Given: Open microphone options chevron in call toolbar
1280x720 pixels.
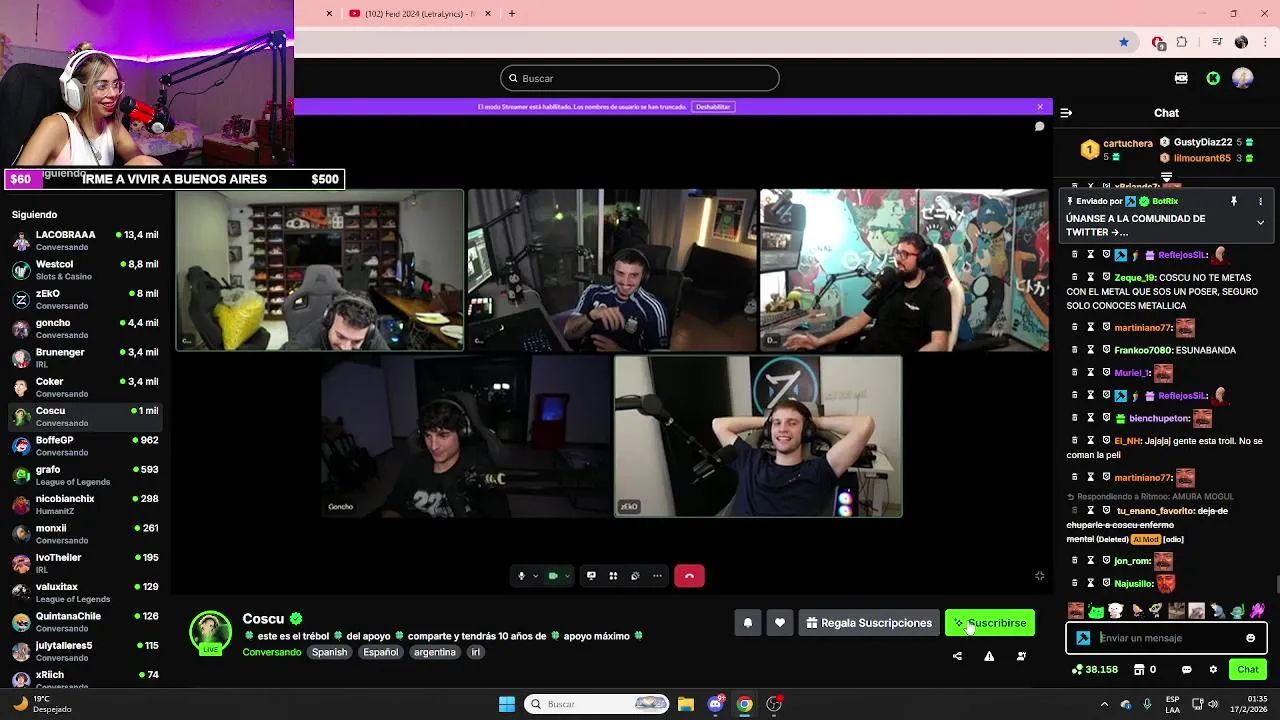Looking at the screenshot, I should pos(535,576).
